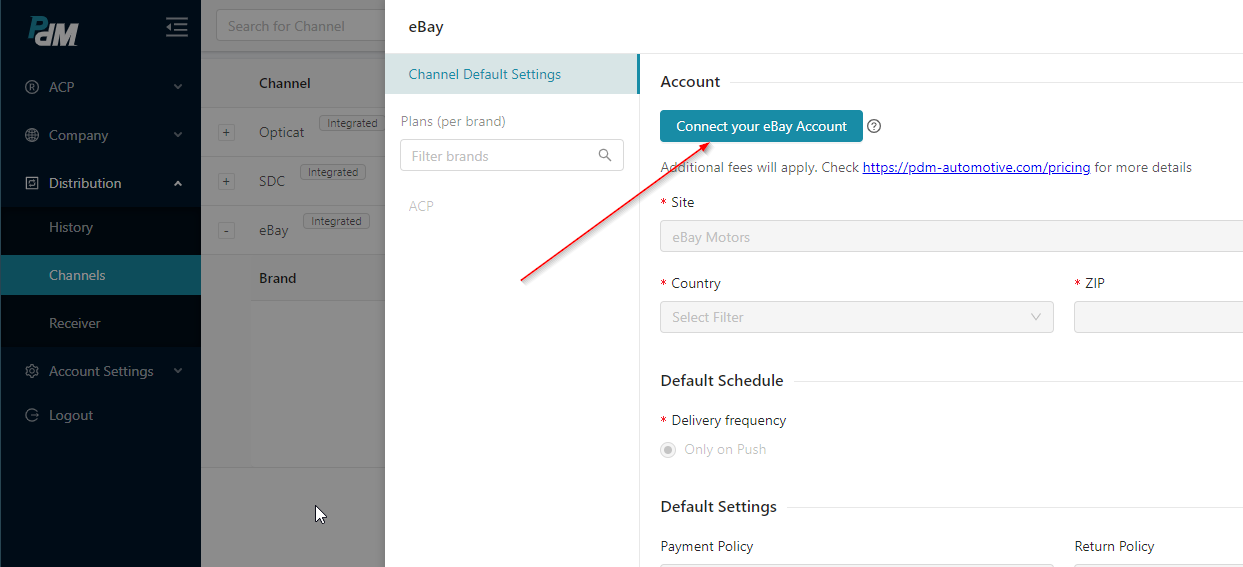Click the SDC channel name
Image resolution: width=1243 pixels, height=567 pixels.
tap(272, 181)
